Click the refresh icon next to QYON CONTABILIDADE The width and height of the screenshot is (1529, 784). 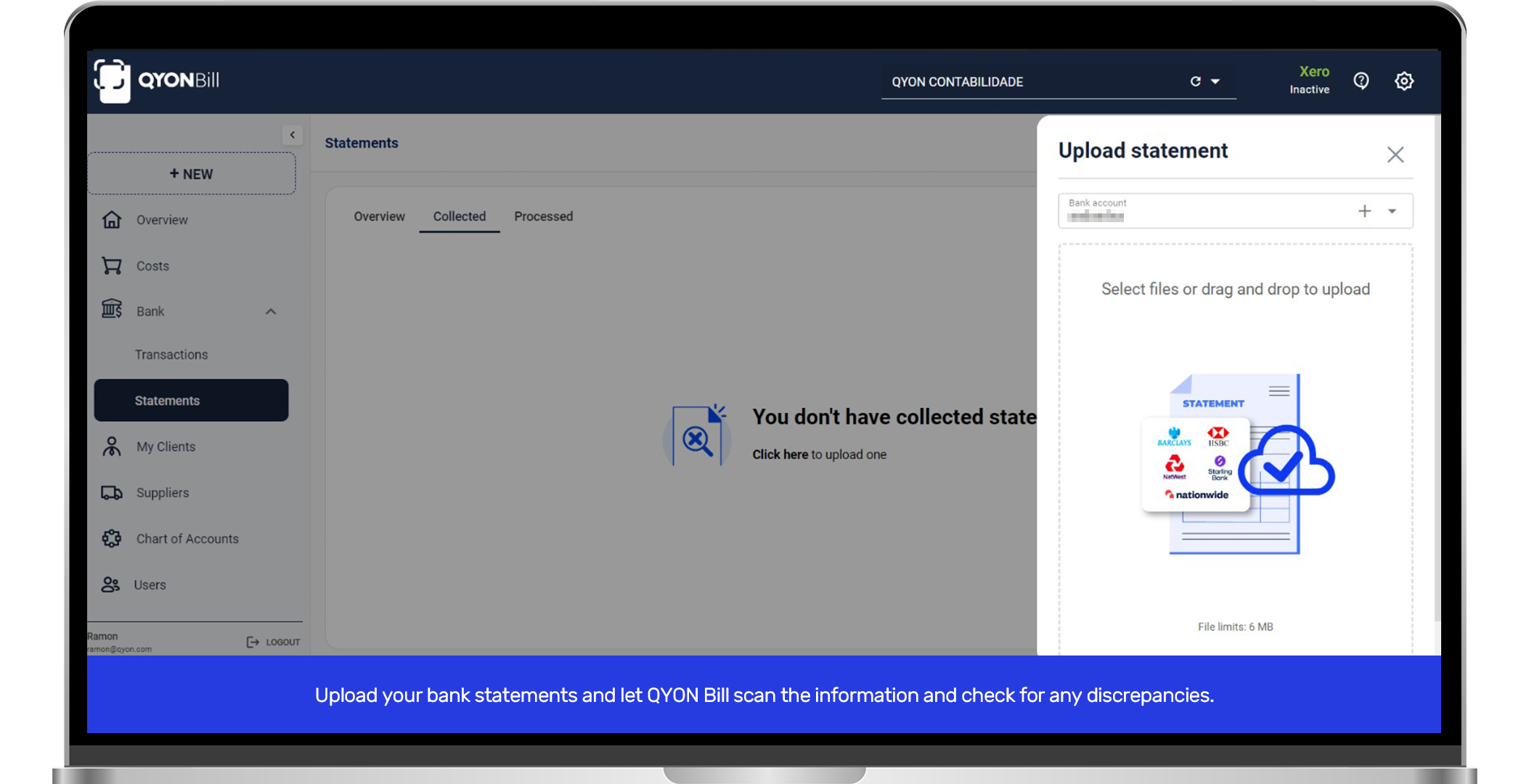[1195, 81]
